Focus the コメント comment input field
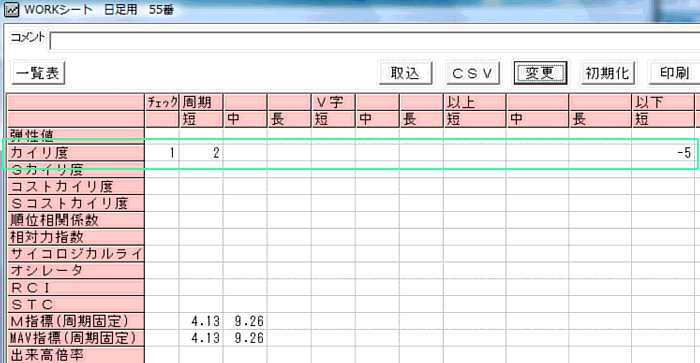 375,41
